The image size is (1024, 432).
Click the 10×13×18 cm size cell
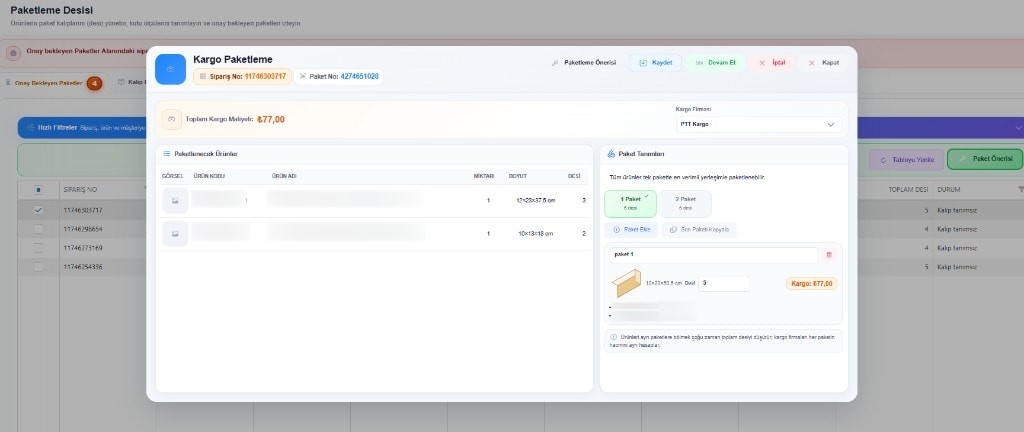[536, 234]
